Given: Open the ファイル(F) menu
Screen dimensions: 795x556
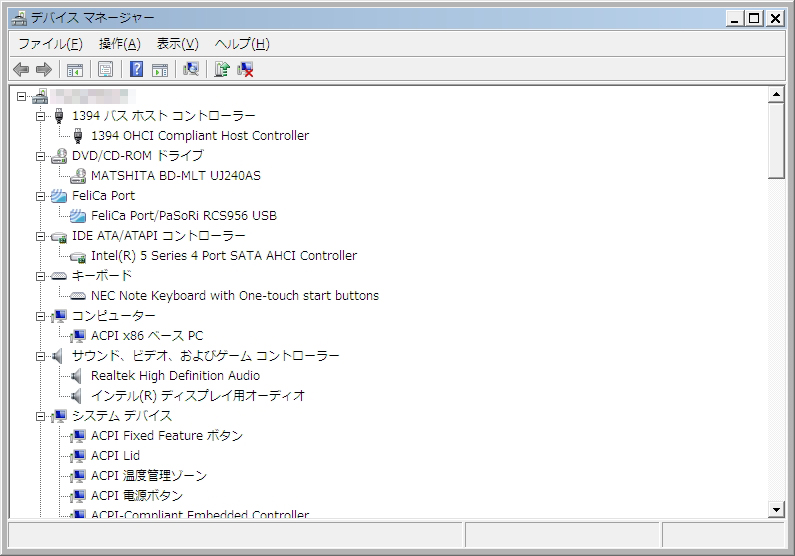Looking at the screenshot, I should [51, 44].
